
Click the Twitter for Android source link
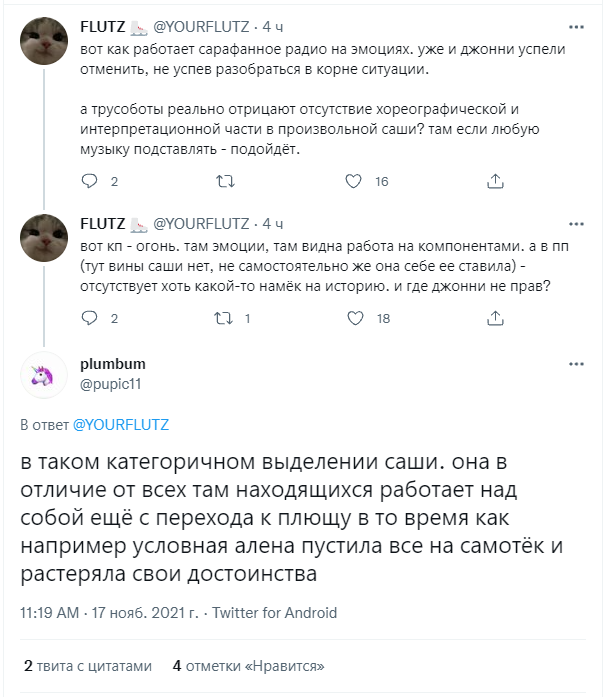click(x=275, y=613)
